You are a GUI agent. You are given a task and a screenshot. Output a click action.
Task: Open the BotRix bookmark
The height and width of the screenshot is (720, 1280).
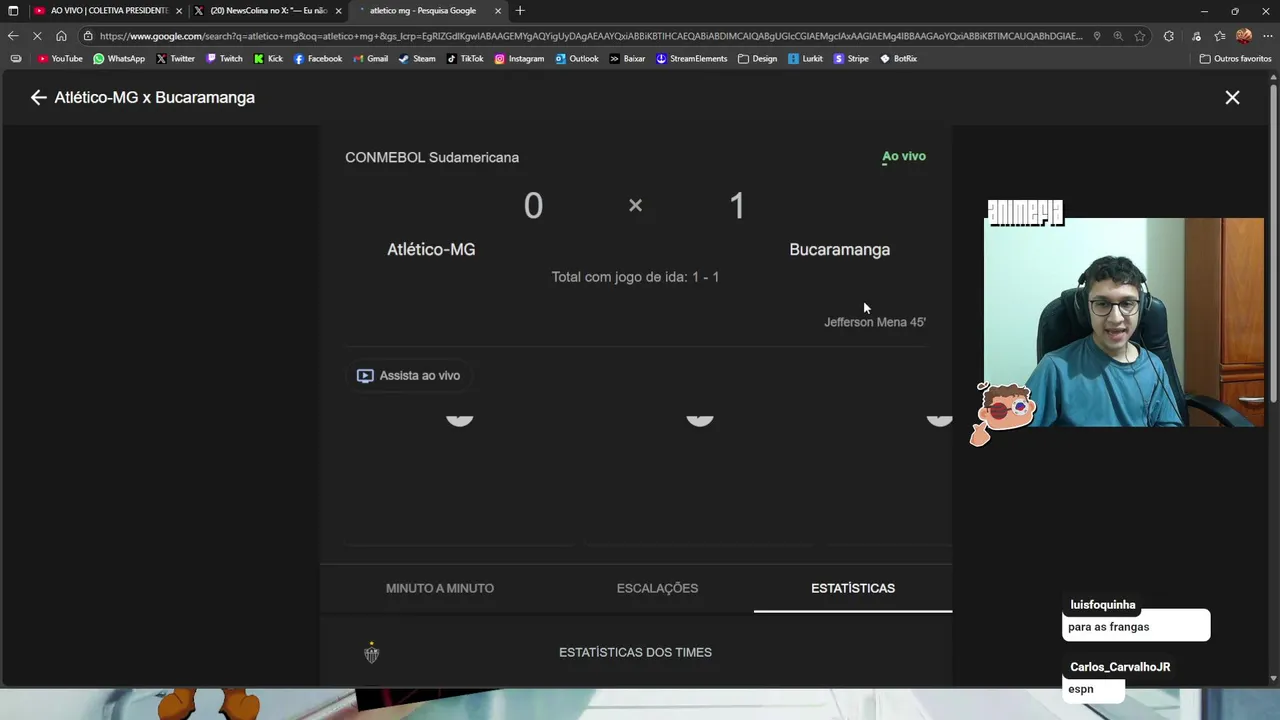898,59
